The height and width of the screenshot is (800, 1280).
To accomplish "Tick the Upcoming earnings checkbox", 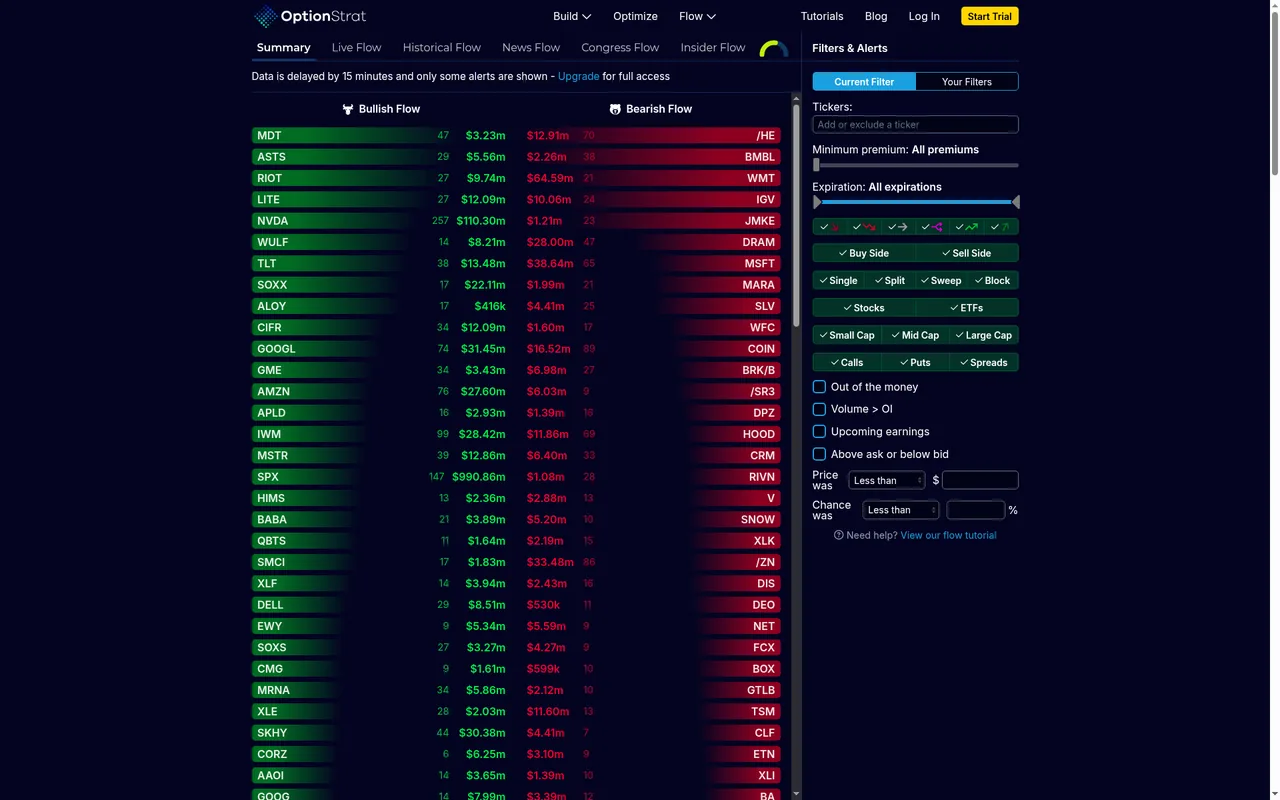I will [819, 431].
